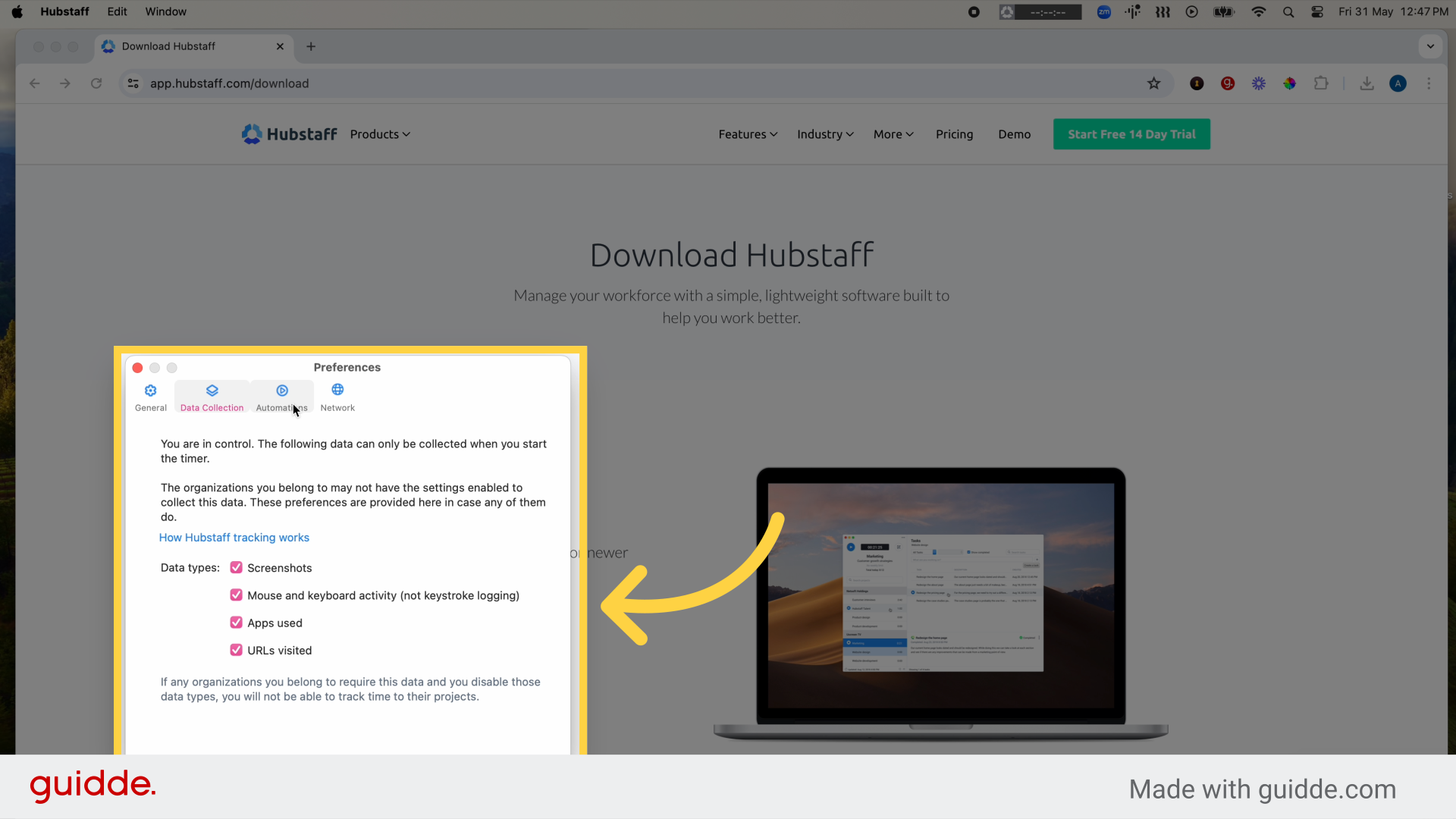Select the Data Collection preferences tab
1456x819 pixels.
tap(212, 397)
